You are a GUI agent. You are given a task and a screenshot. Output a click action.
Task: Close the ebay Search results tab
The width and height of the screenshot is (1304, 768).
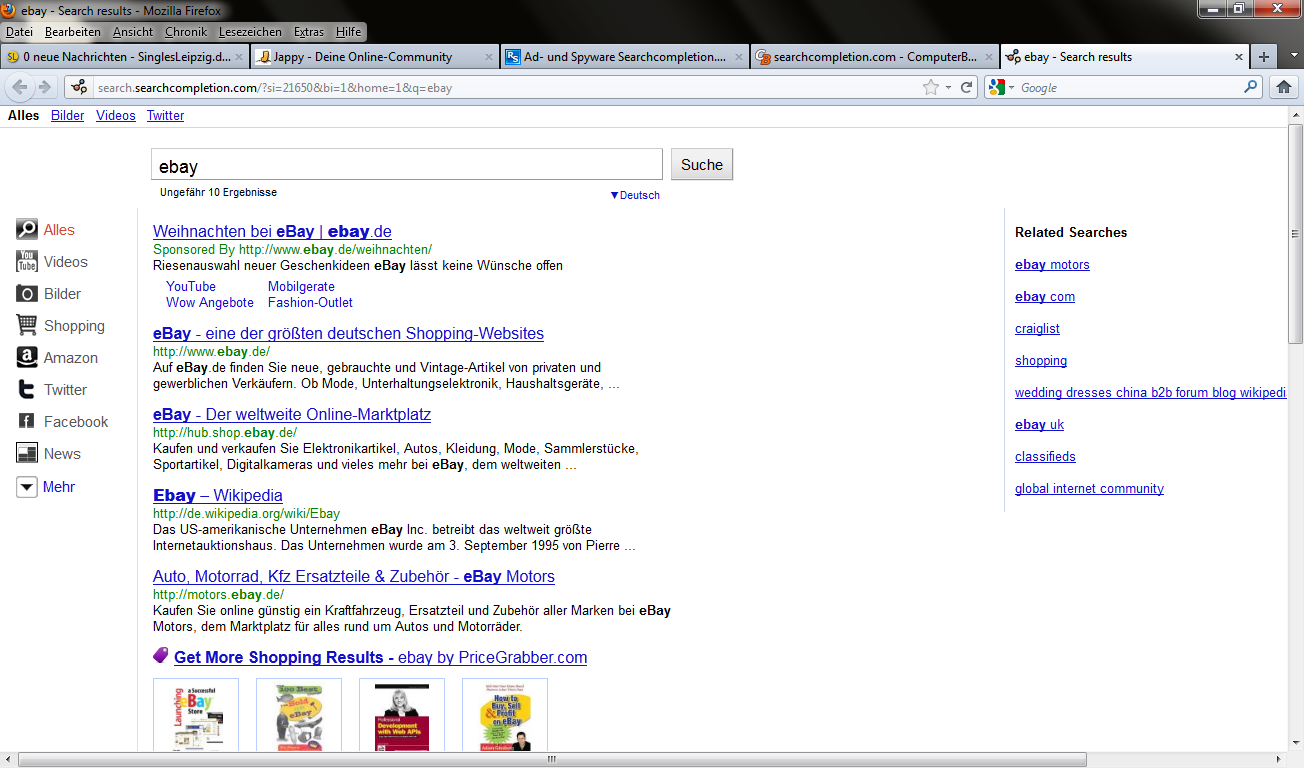pos(1239,57)
